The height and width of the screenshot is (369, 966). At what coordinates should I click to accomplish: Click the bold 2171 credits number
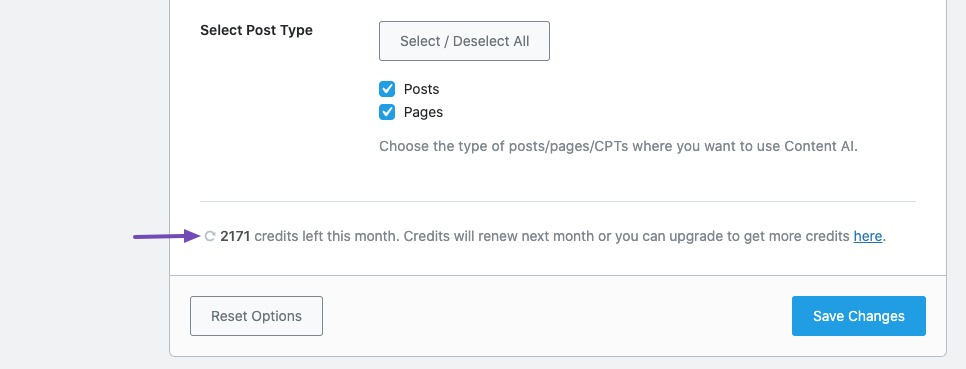pos(235,236)
